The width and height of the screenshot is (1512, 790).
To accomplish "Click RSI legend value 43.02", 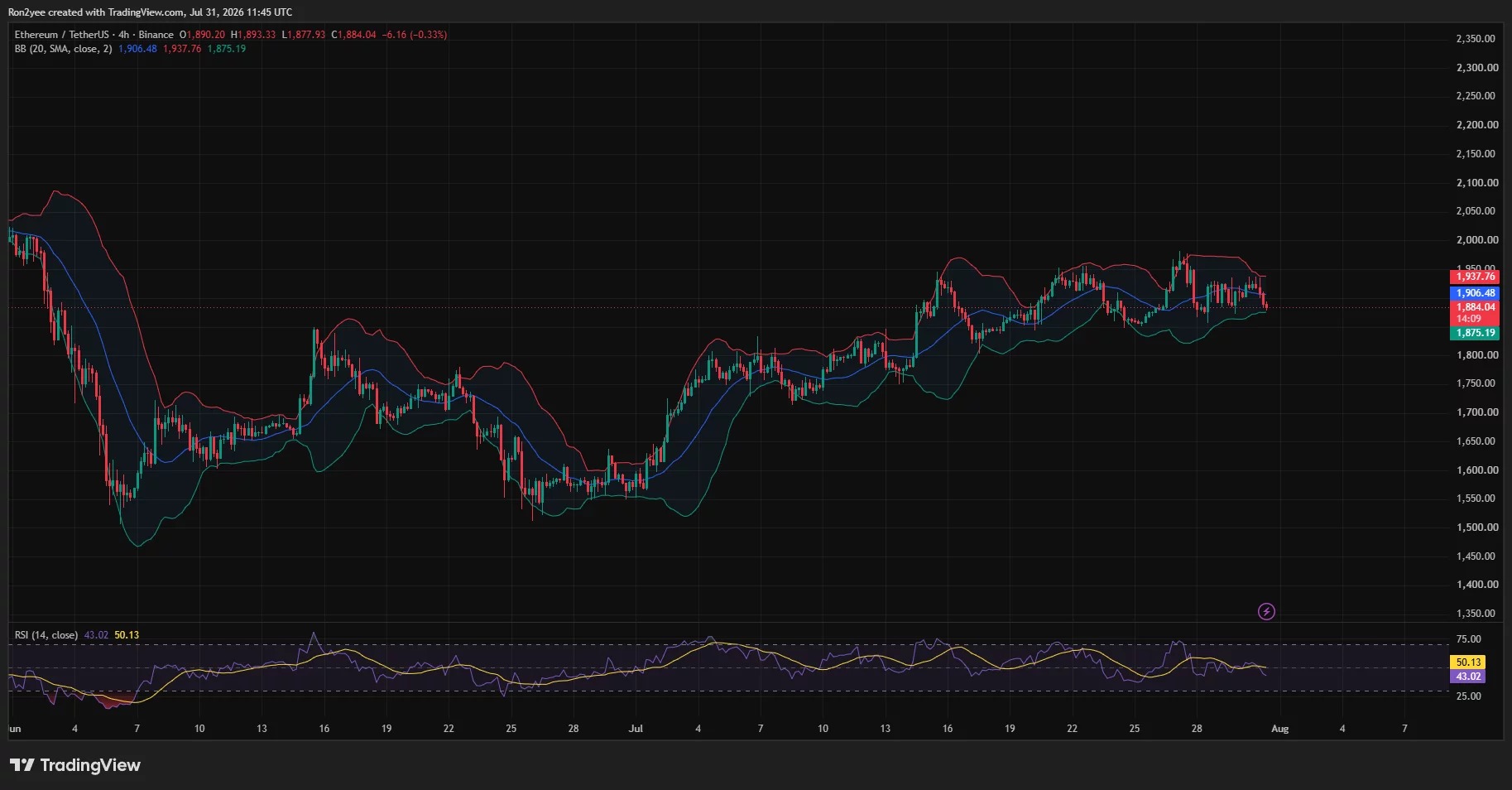I will pos(96,635).
